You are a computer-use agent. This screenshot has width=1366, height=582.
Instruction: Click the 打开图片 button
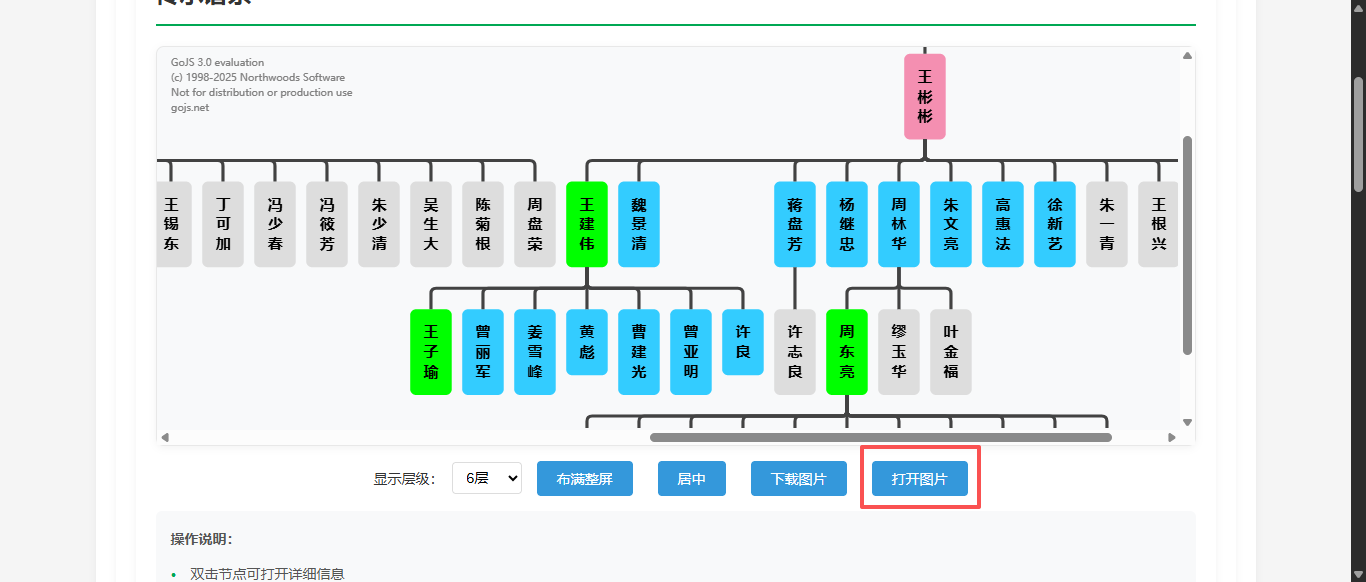pos(919,478)
